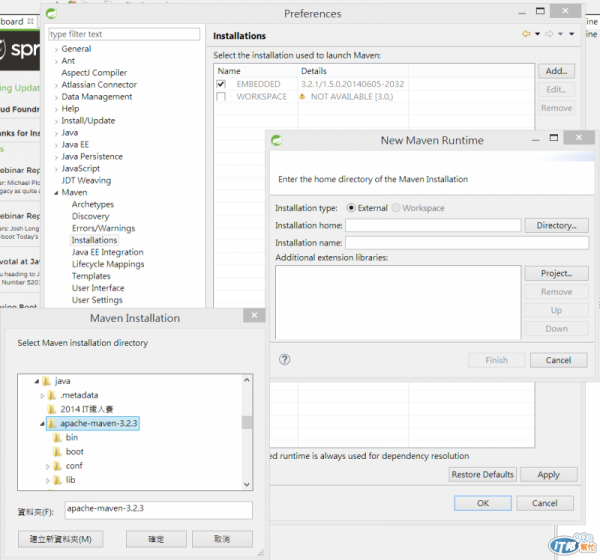Click Project... button for extension libraries

click(x=556, y=273)
